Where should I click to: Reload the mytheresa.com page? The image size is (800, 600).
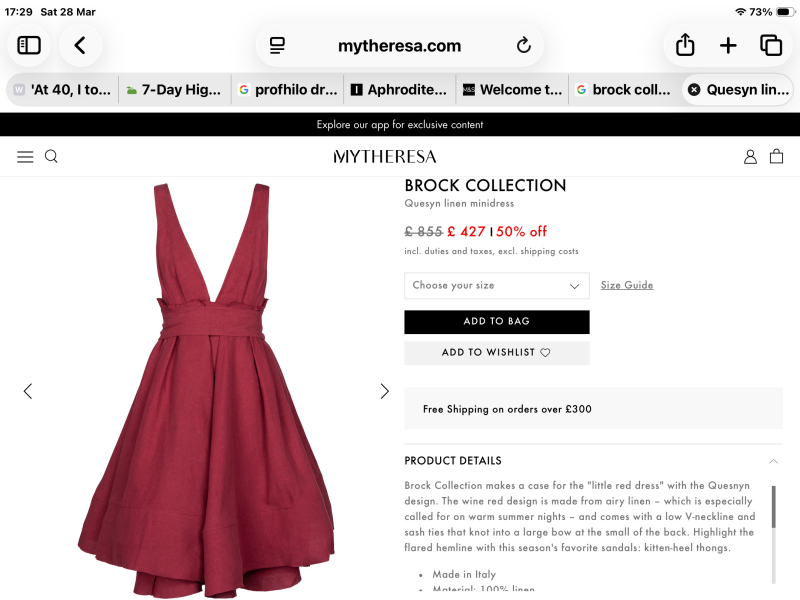coord(523,45)
